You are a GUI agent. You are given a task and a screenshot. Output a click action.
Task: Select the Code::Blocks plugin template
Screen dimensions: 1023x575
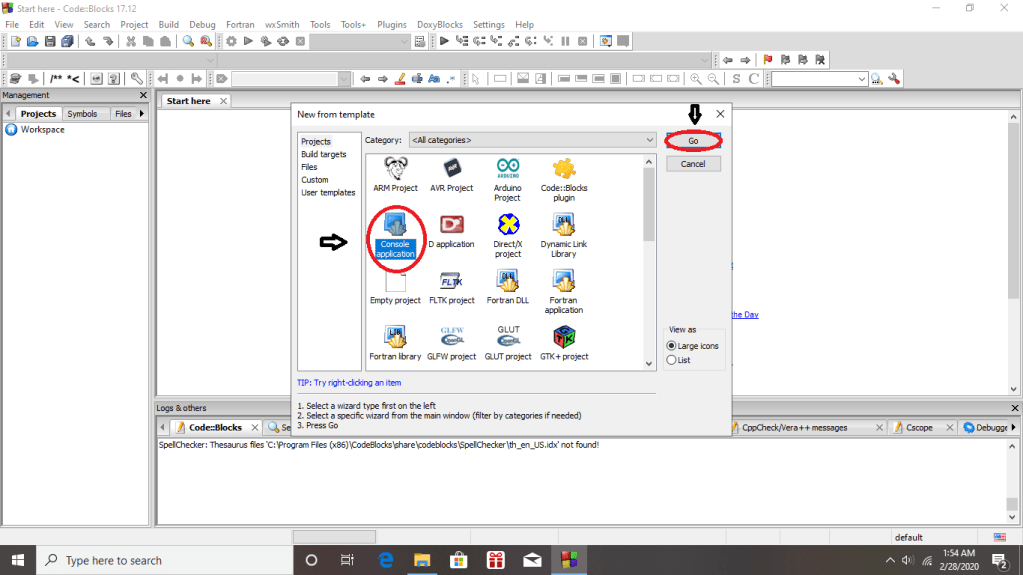(564, 169)
